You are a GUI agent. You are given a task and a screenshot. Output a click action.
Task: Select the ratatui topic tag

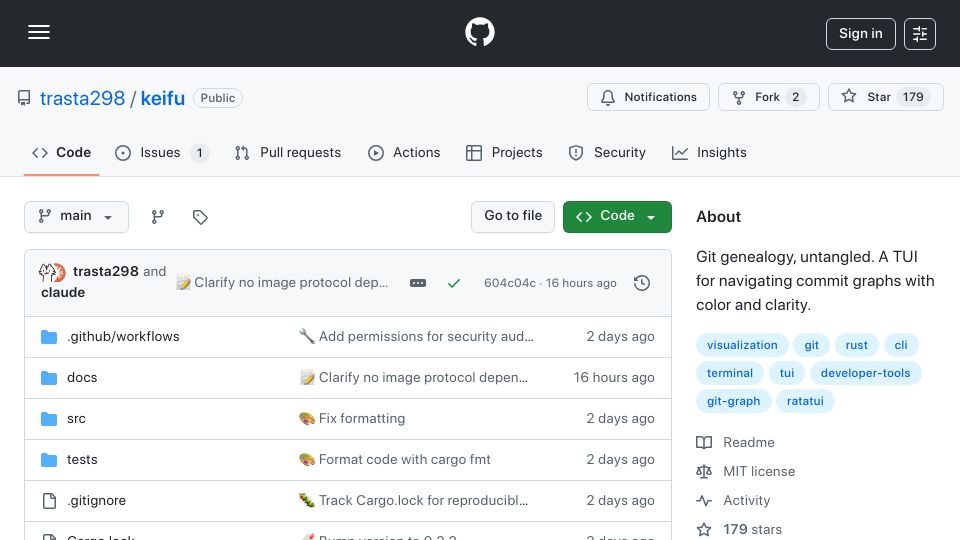(805, 402)
